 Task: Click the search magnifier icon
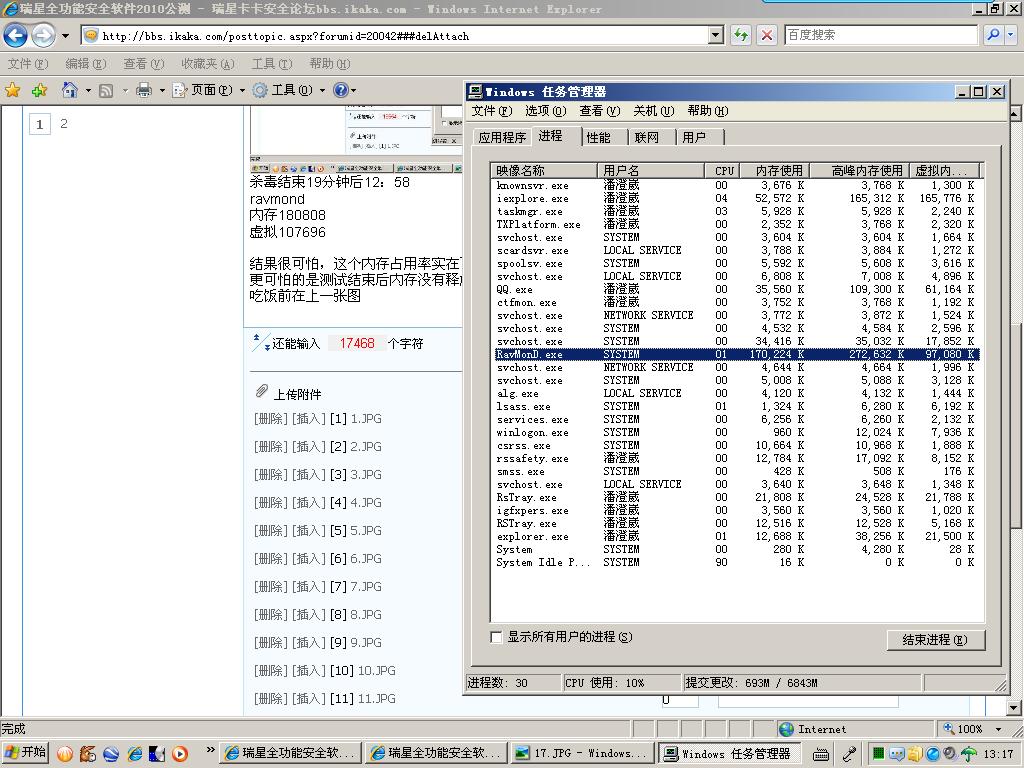point(993,35)
